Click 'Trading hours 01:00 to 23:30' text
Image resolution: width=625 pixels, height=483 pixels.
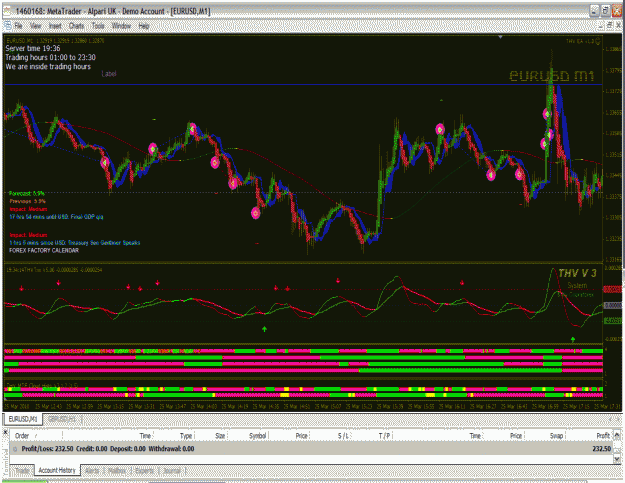pyautogui.click(x=50, y=57)
